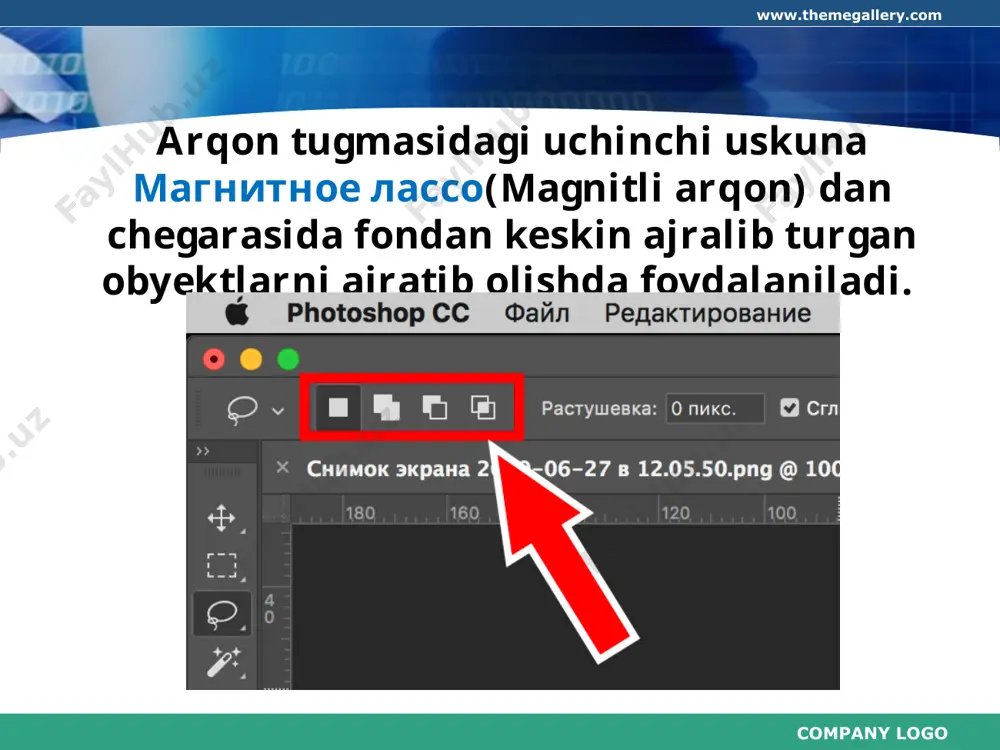Open the Lasso tool preset picker
The image size is (1000, 750).
pyautogui.click(x=254, y=410)
